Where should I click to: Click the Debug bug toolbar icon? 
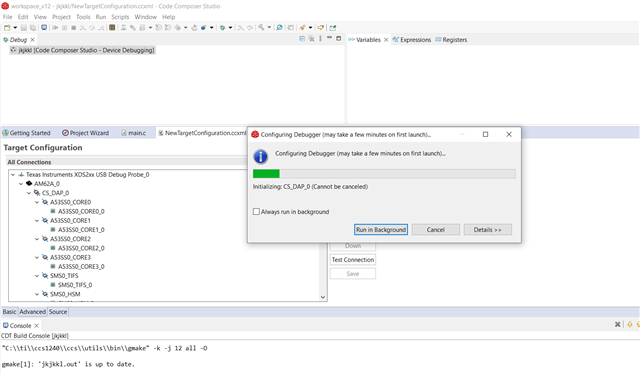222,28
